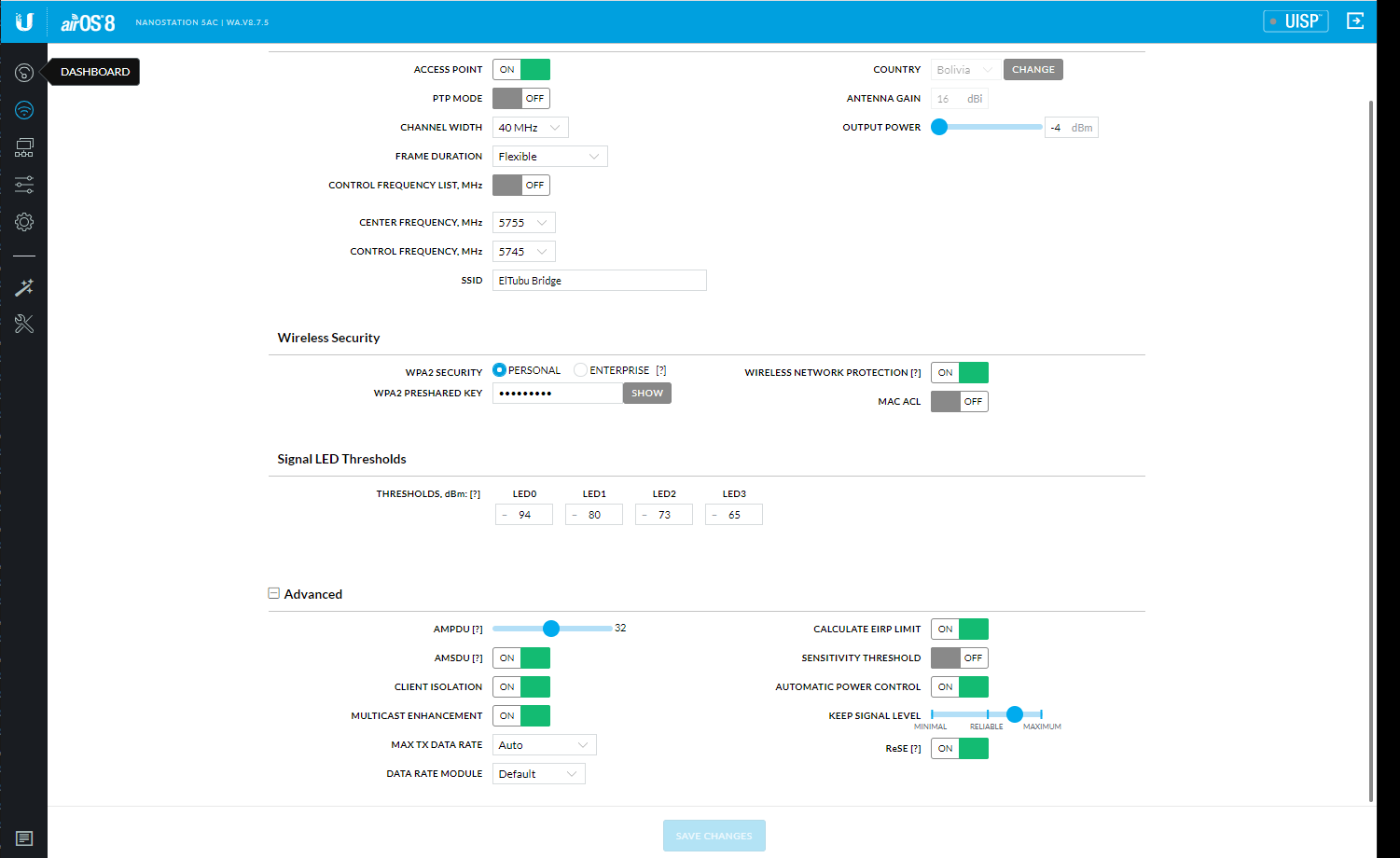Collapse the Advanced section
The width and height of the screenshot is (1400, 858).
[274, 593]
